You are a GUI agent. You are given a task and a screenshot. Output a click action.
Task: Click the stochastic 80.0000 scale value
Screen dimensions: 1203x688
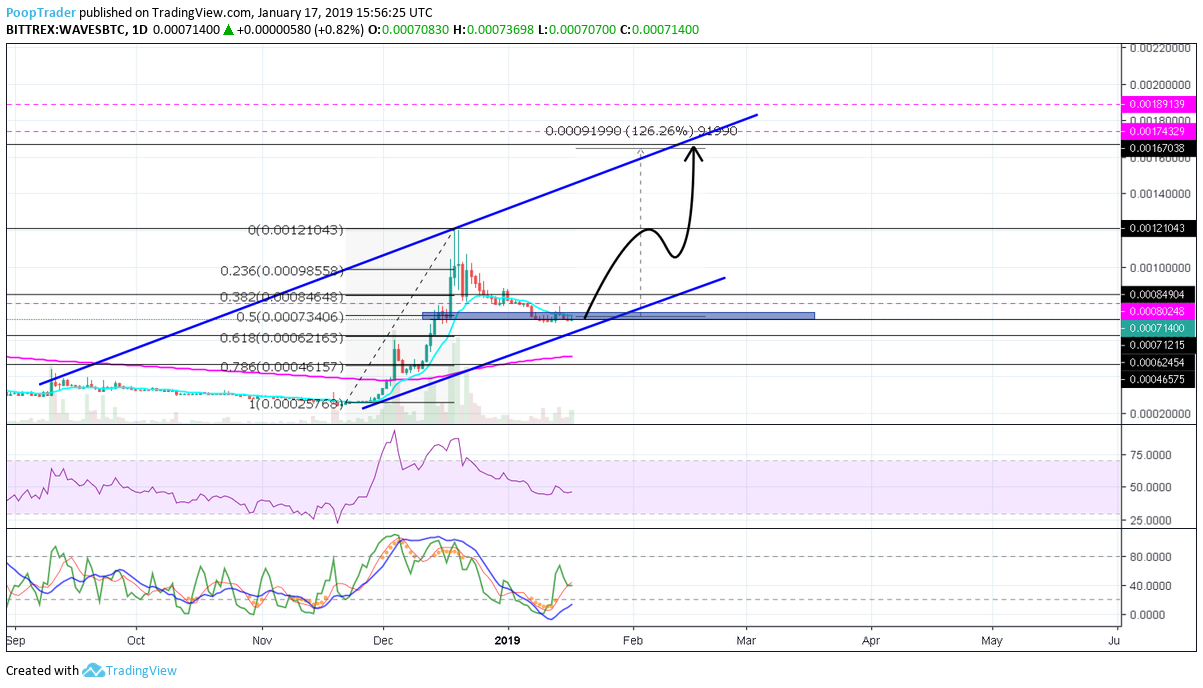[1149, 556]
